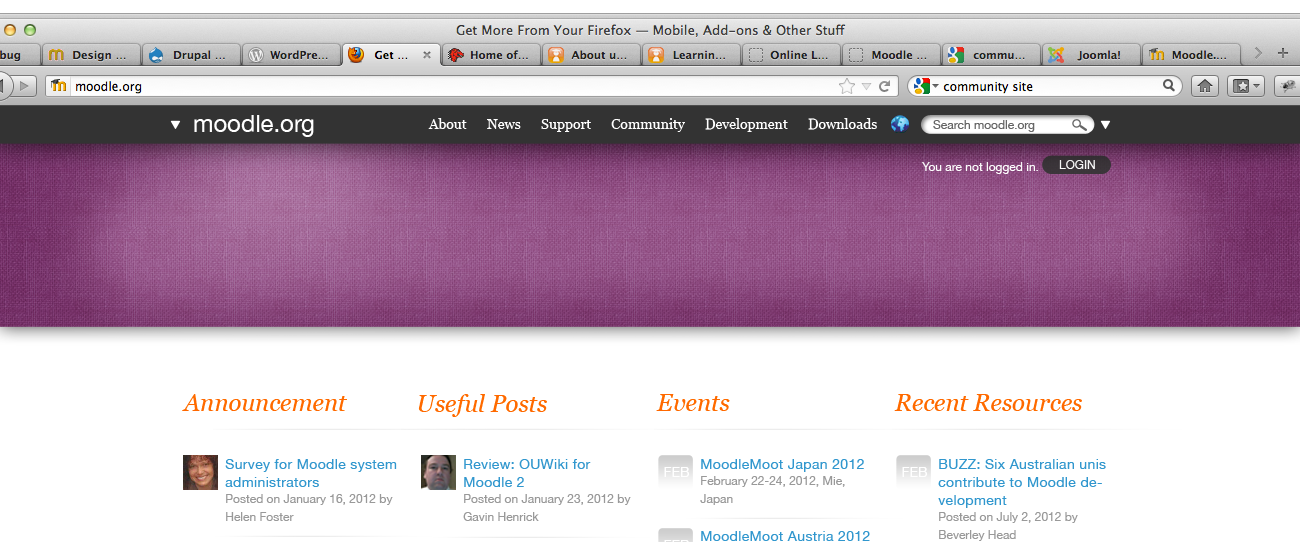Screen dimensions: 1300x542
Task: Click the browser search magnifier icon
Action: (x=1168, y=86)
